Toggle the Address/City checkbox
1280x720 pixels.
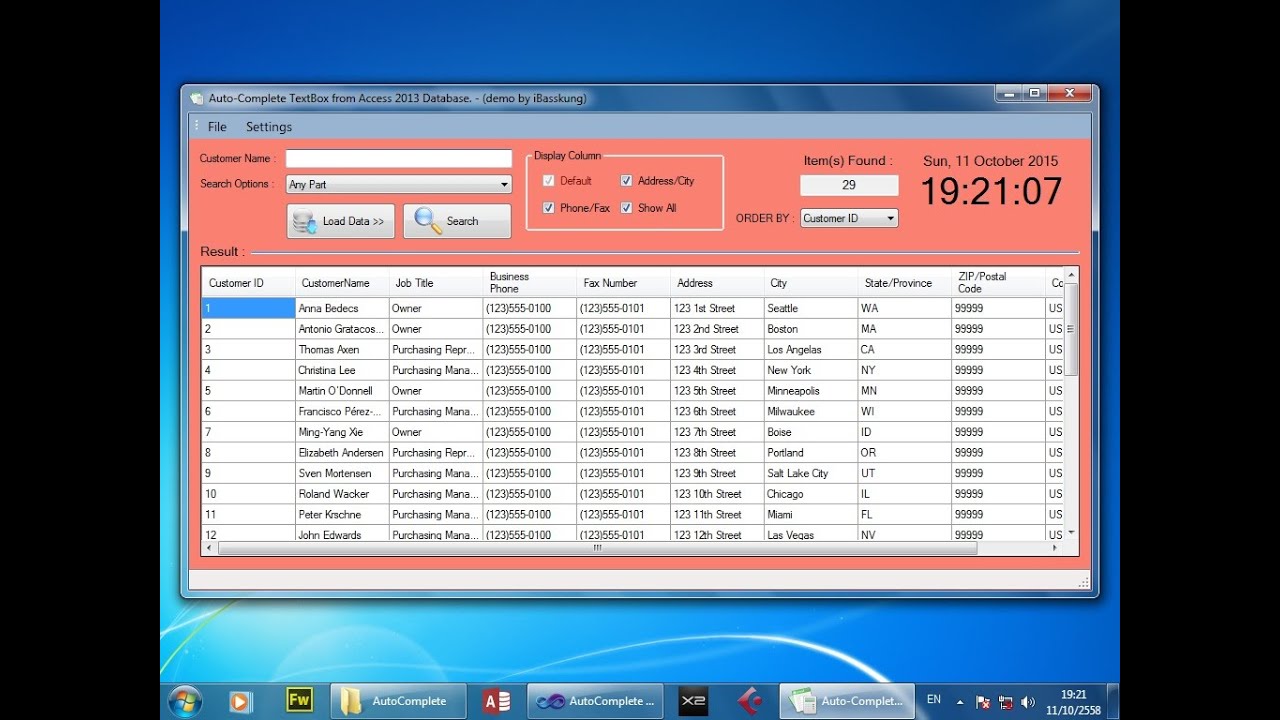pyautogui.click(x=626, y=181)
